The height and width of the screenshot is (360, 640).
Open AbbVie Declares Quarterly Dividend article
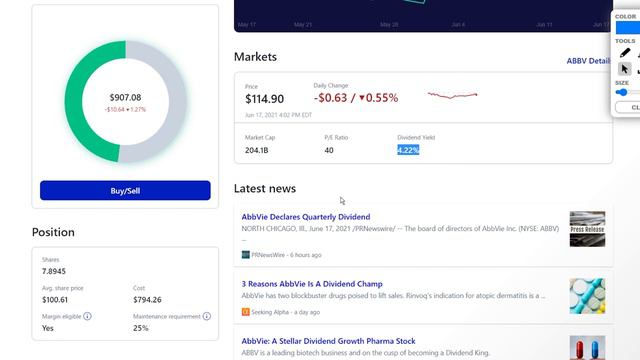(x=306, y=217)
